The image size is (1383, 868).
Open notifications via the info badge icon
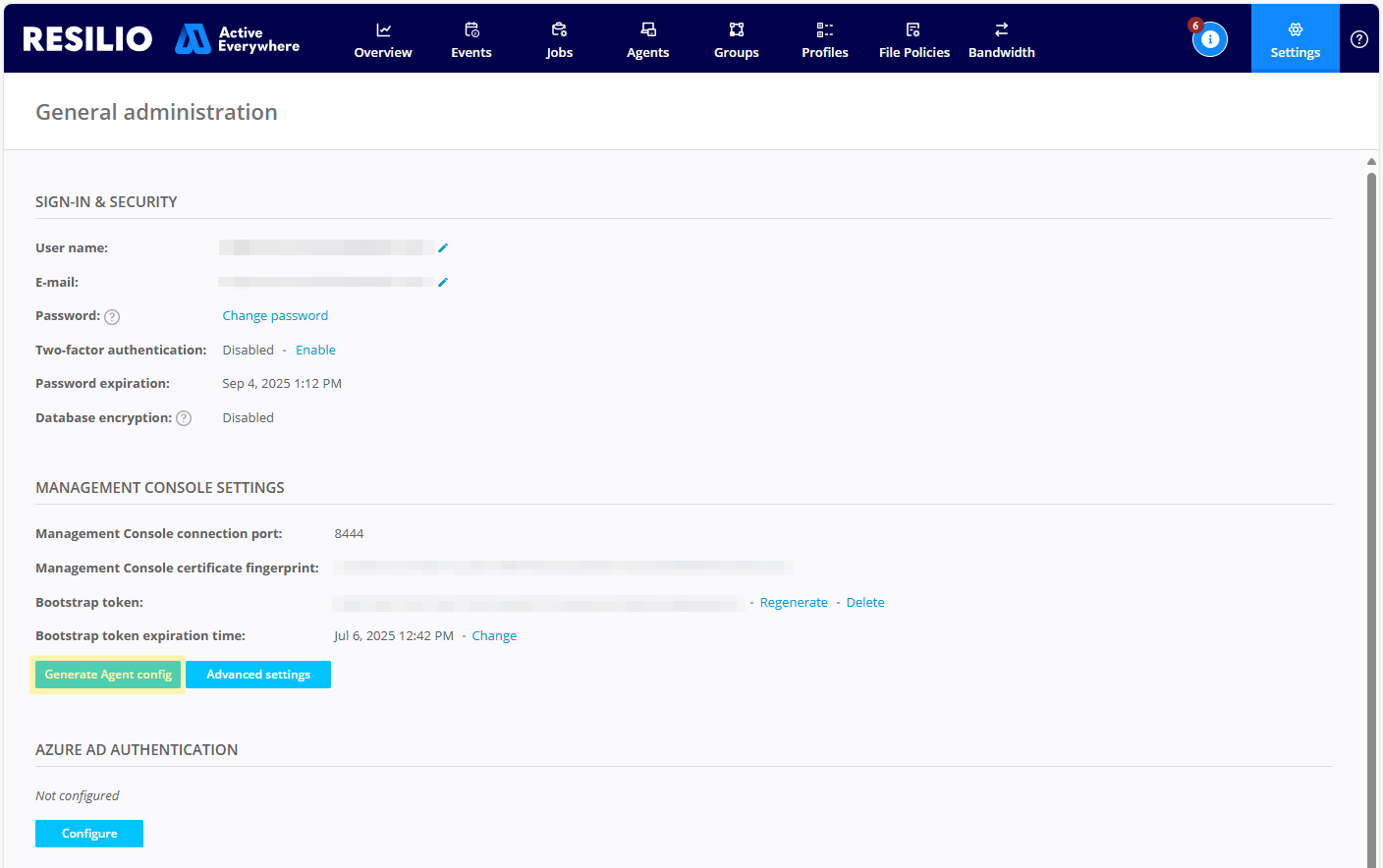pos(1209,39)
